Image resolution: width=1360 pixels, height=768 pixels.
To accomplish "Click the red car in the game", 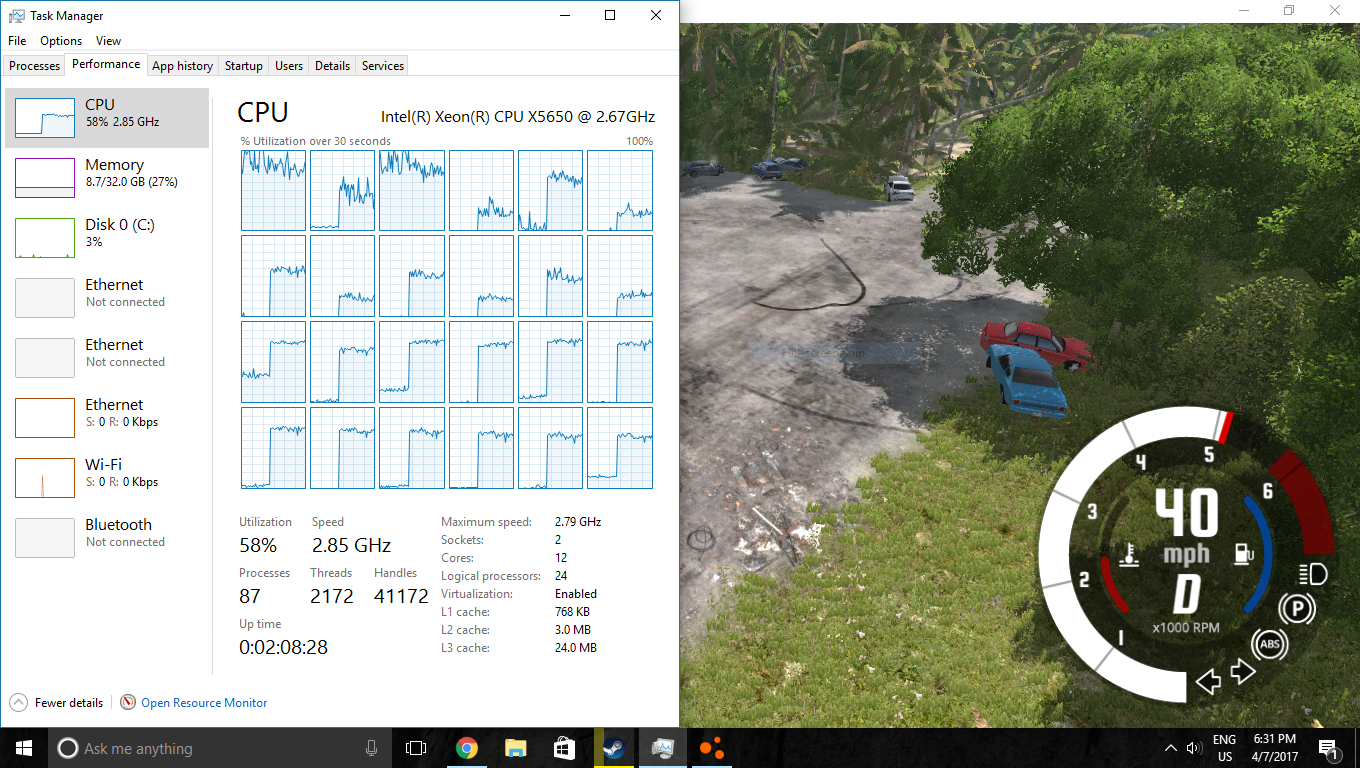I will (x=1035, y=344).
